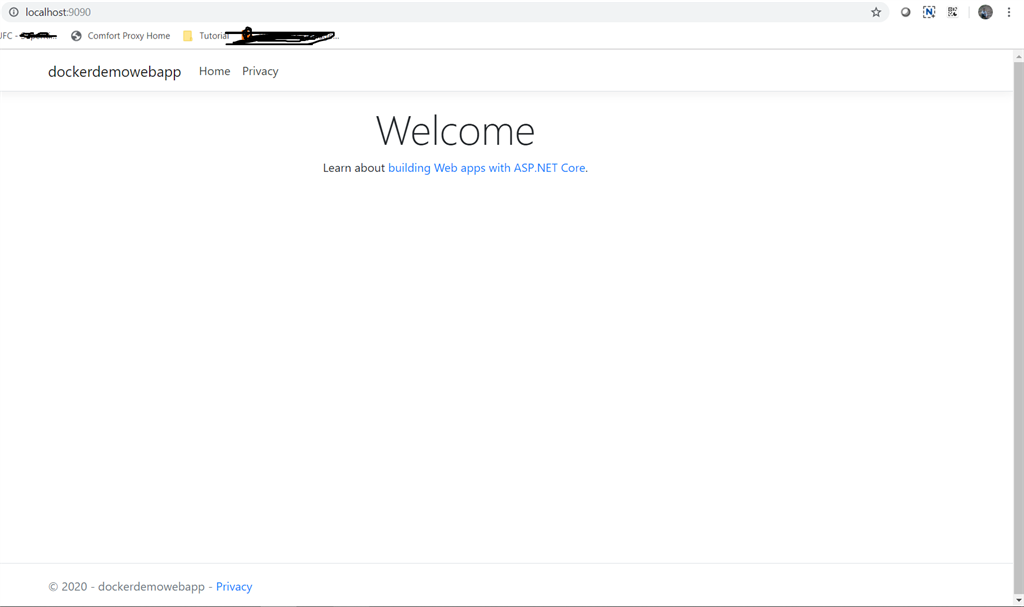Click the down arrow at scrollbar bottom
Viewport: 1024px width, 607px height.
pyautogui.click(x=1019, y=601)
